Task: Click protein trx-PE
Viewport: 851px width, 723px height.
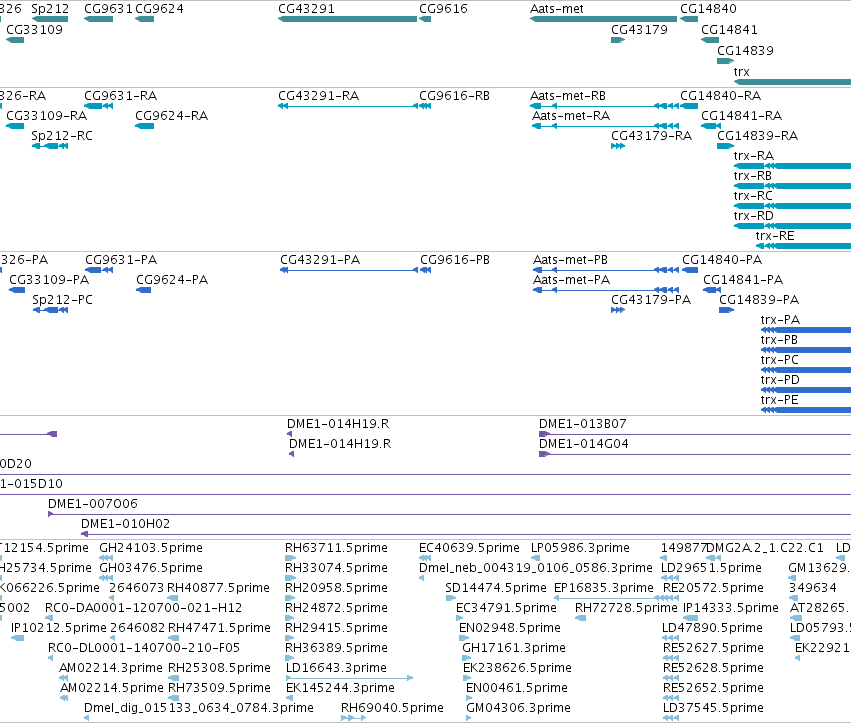Action: [x=779, y=400]
